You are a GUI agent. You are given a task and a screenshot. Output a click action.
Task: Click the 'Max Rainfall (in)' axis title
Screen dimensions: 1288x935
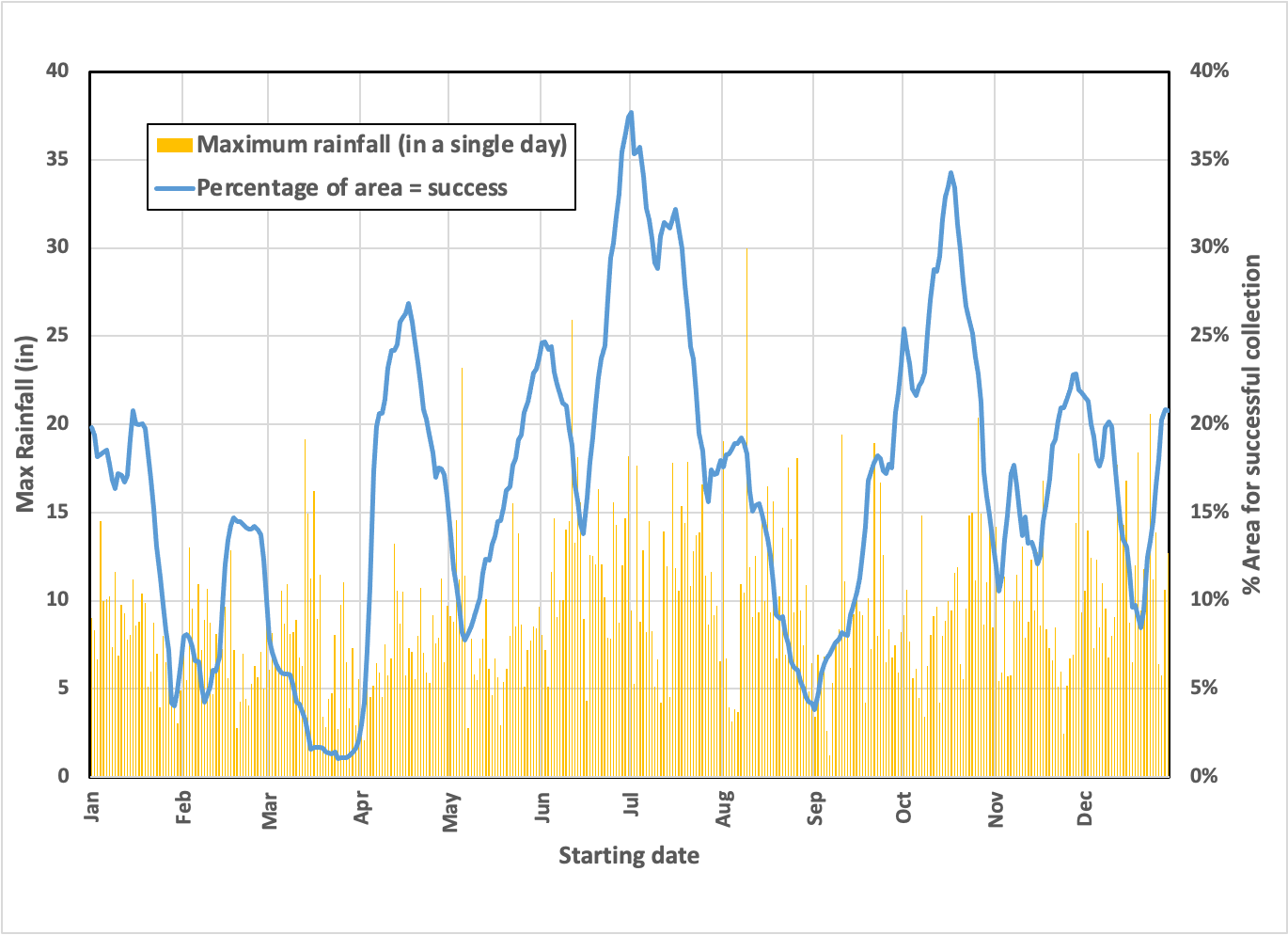(25, 423)
